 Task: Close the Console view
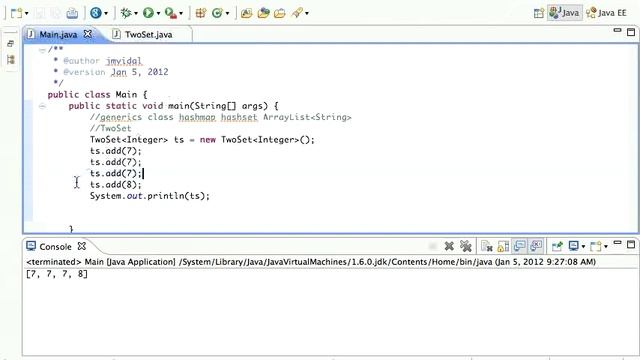pos(82,246)
